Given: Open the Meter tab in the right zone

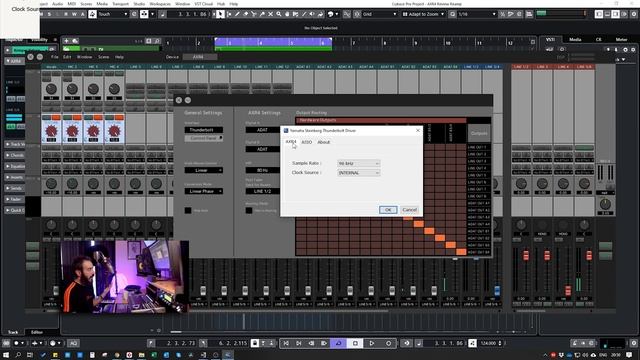Looking at the screenshot, I should [621, 40].
